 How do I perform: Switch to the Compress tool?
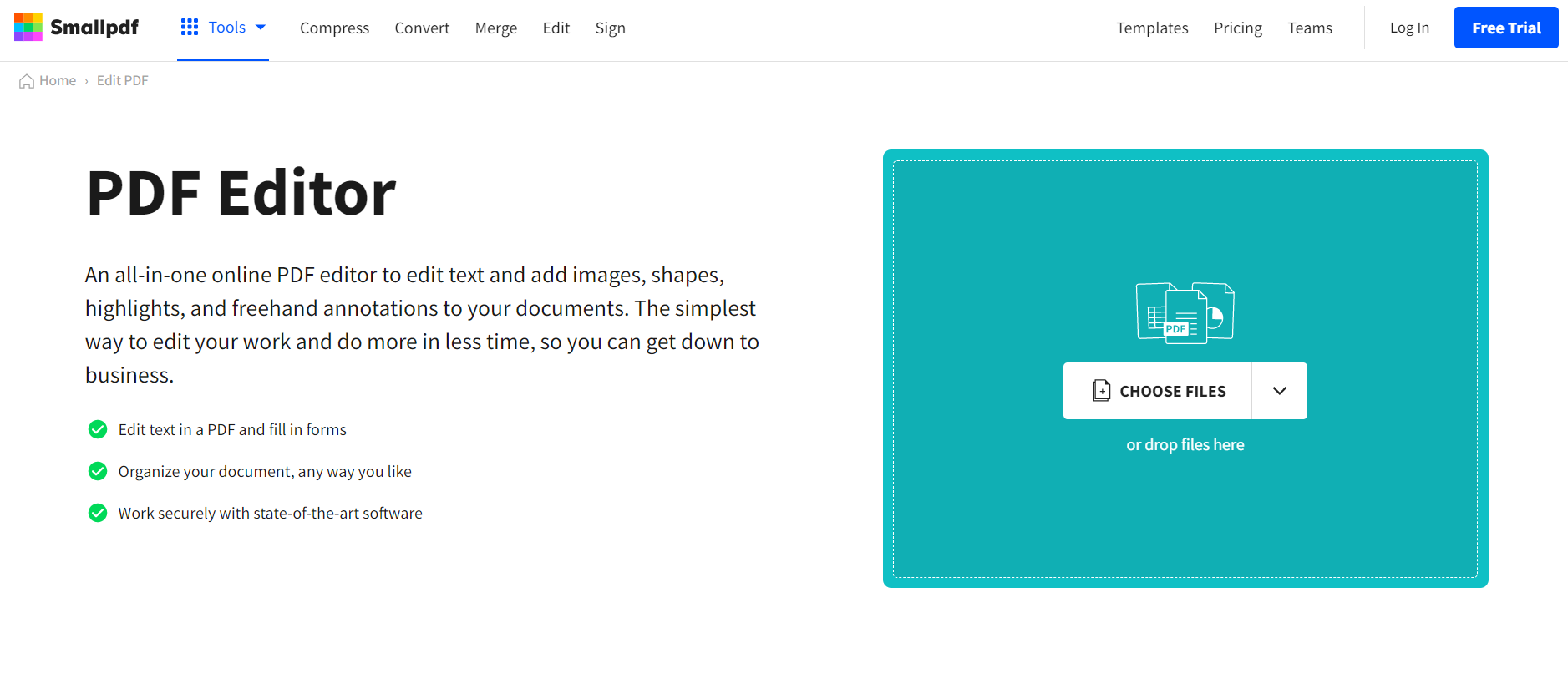334,28
